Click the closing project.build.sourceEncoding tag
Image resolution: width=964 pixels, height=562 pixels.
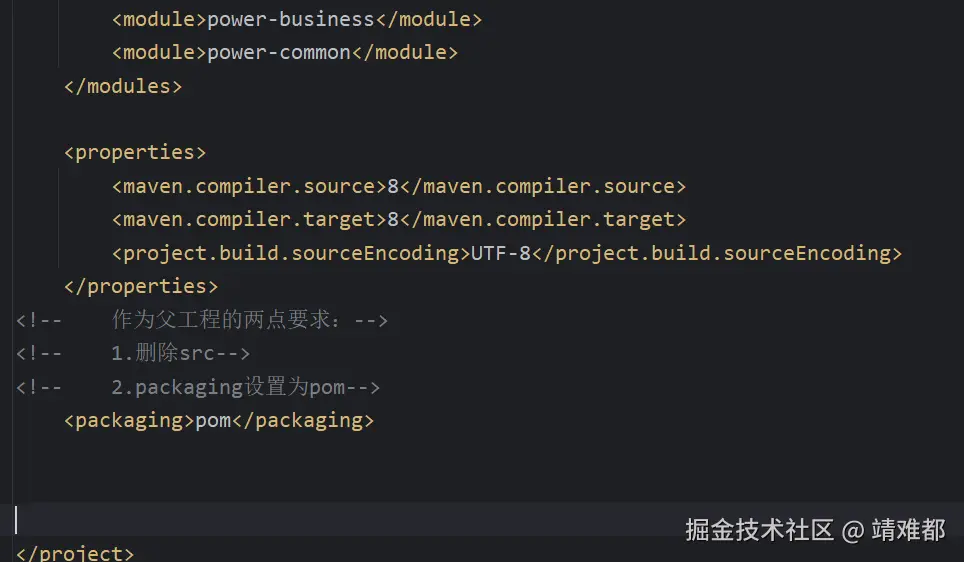pyautogui.click(x=717, y=253)
